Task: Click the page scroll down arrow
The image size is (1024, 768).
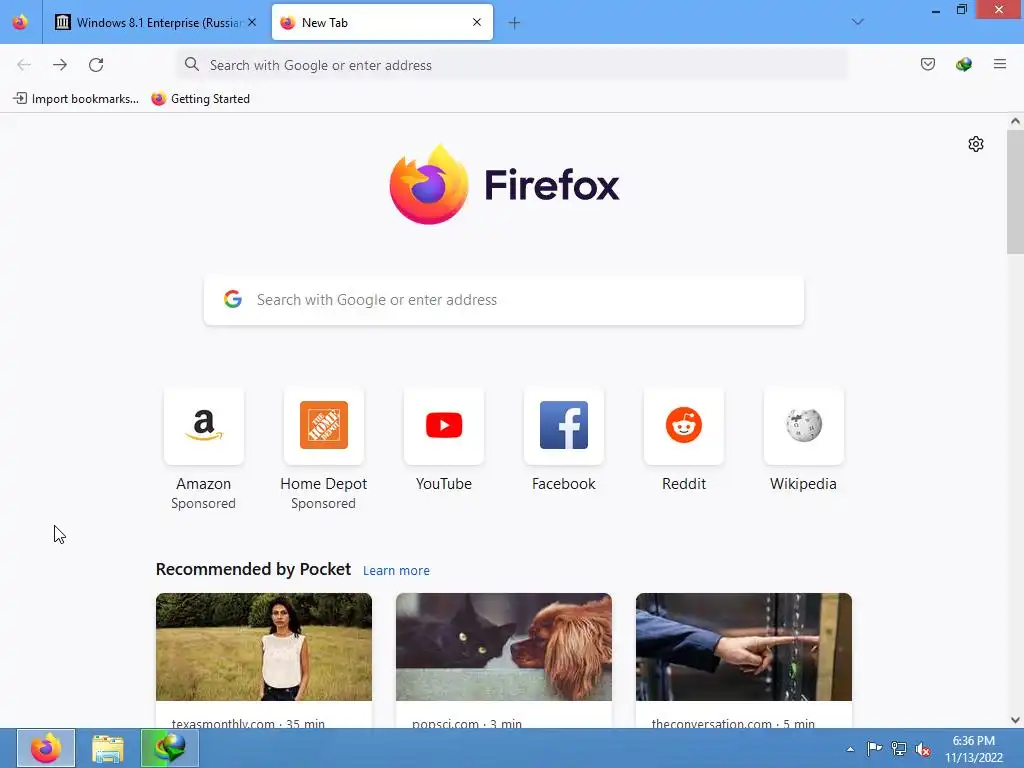Action: (x=1015, y=720)
